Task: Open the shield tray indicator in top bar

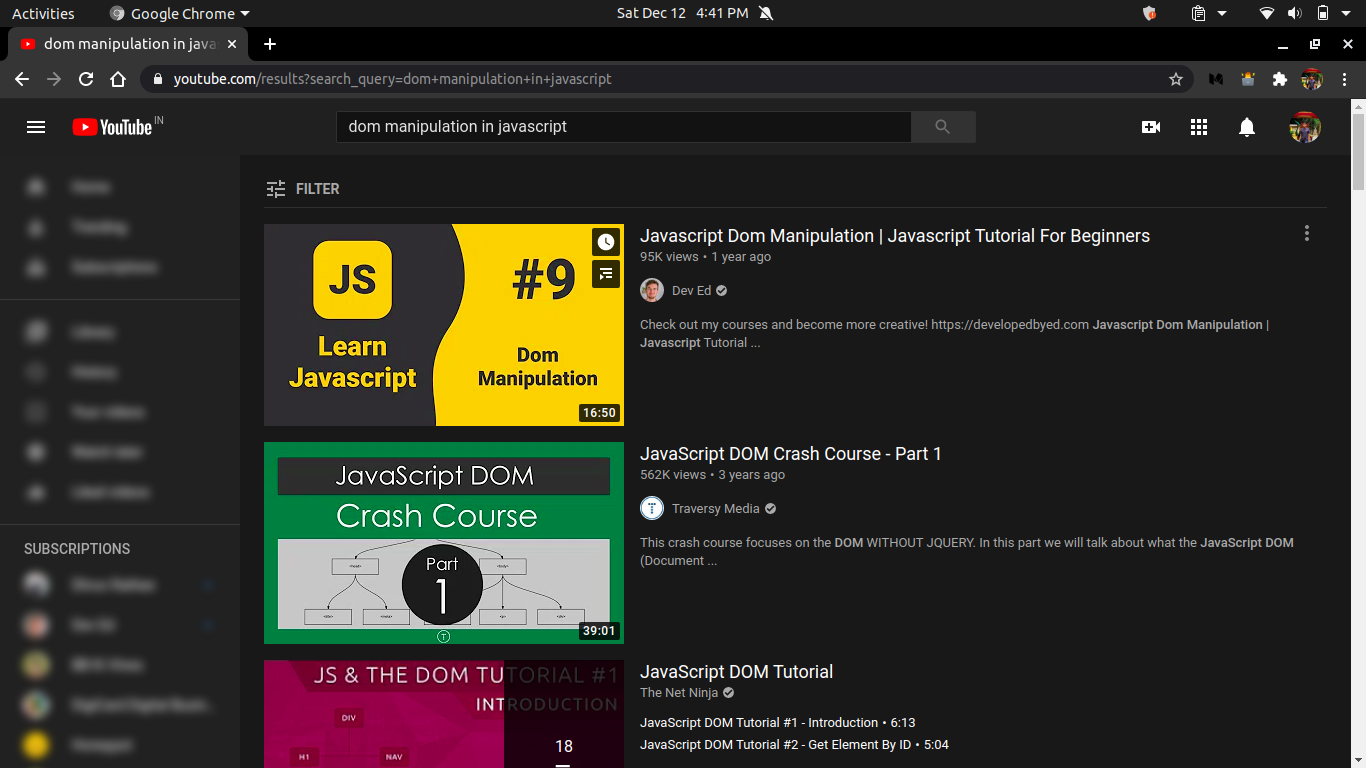Action: tap(1149, 13)
